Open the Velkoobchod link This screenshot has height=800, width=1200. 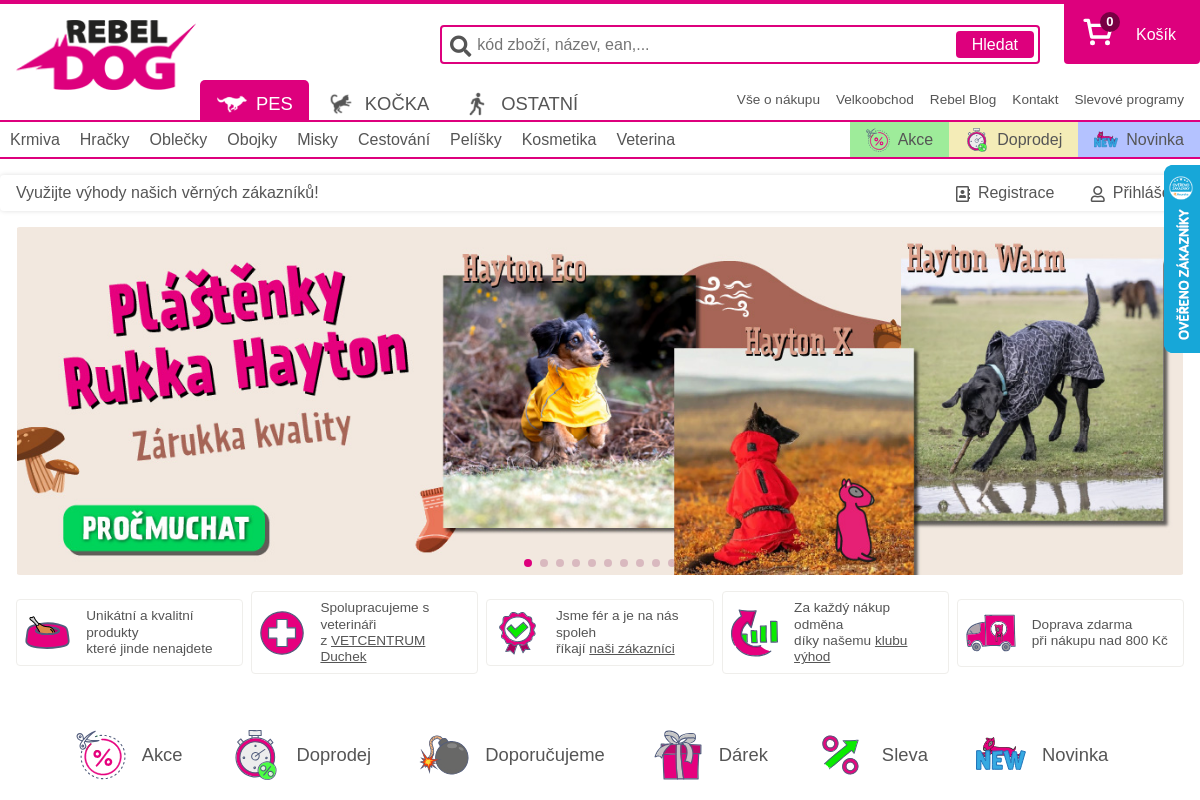(875, 100)
